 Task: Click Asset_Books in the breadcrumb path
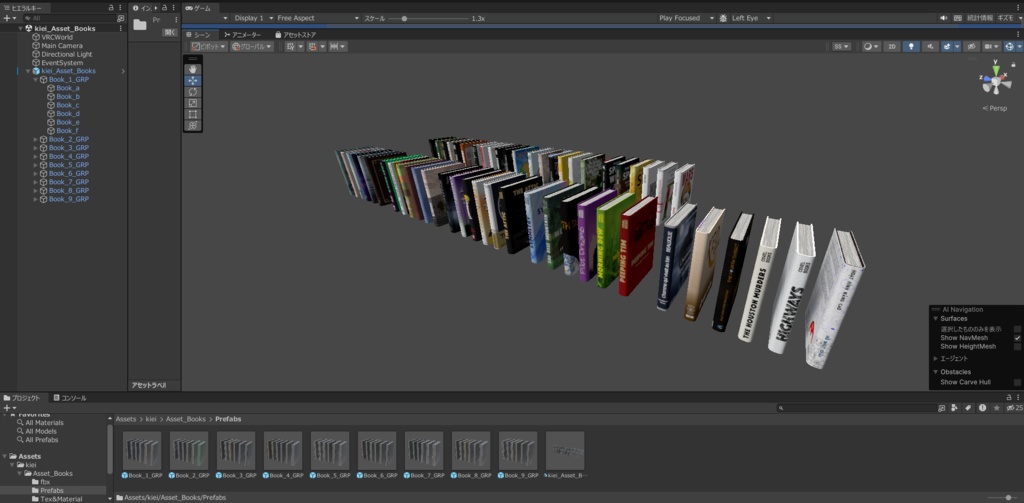coord(185,419)
